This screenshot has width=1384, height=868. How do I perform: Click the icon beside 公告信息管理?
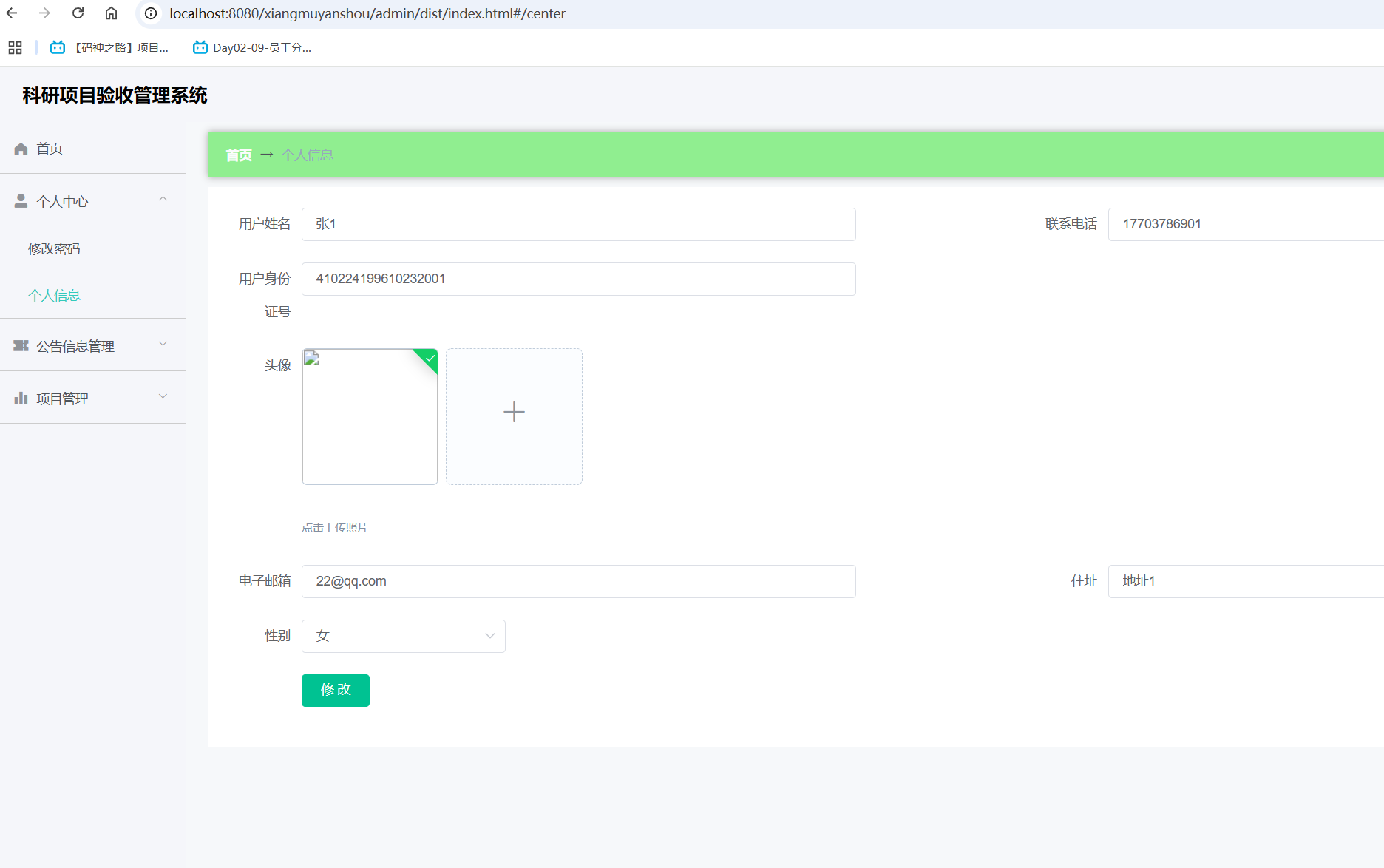21,346
